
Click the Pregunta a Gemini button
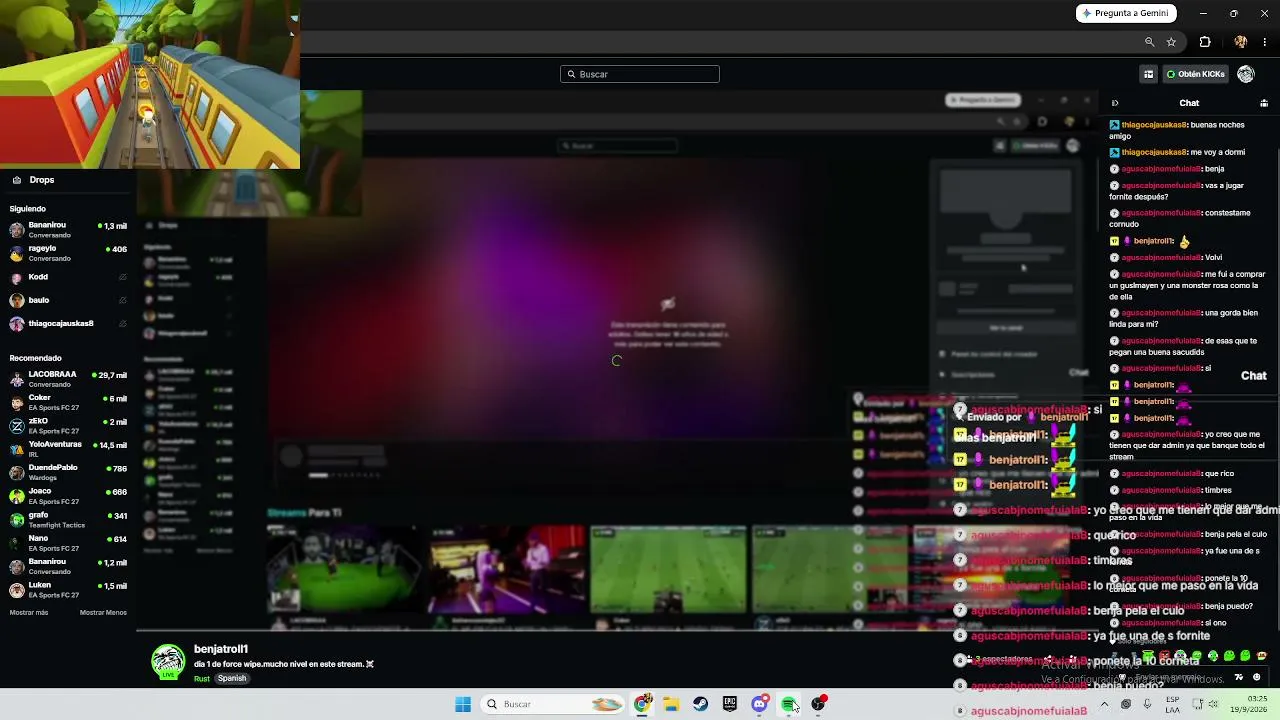1128,13
